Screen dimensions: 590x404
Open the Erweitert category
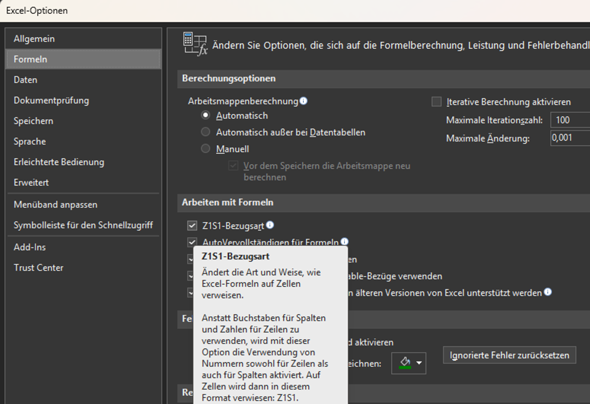click(84, 183)
